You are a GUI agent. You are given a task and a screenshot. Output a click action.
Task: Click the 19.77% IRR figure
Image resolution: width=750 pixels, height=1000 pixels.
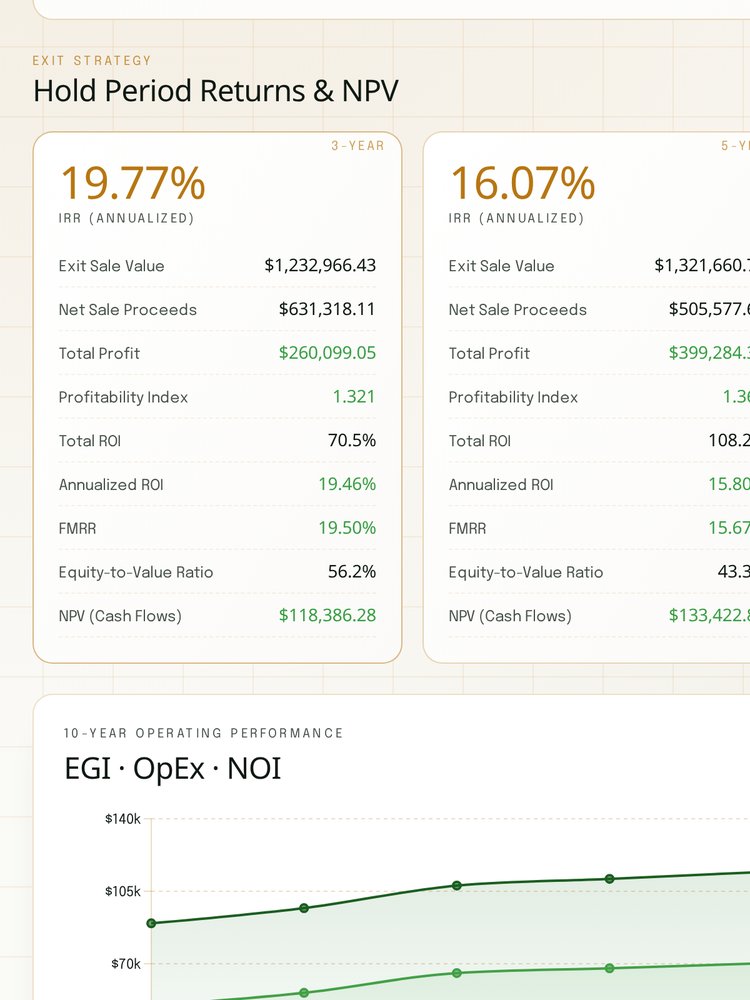133,183
